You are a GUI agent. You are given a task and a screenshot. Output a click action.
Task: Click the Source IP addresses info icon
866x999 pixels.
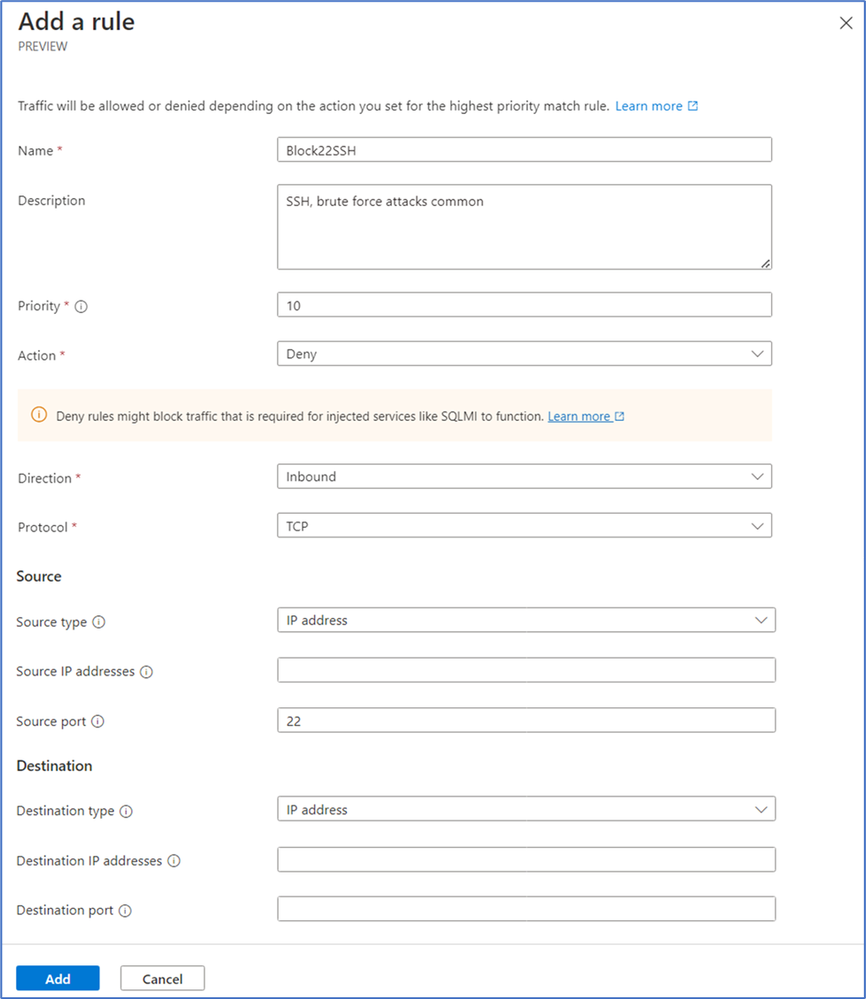pyautogui.click(x=147, y=672)
